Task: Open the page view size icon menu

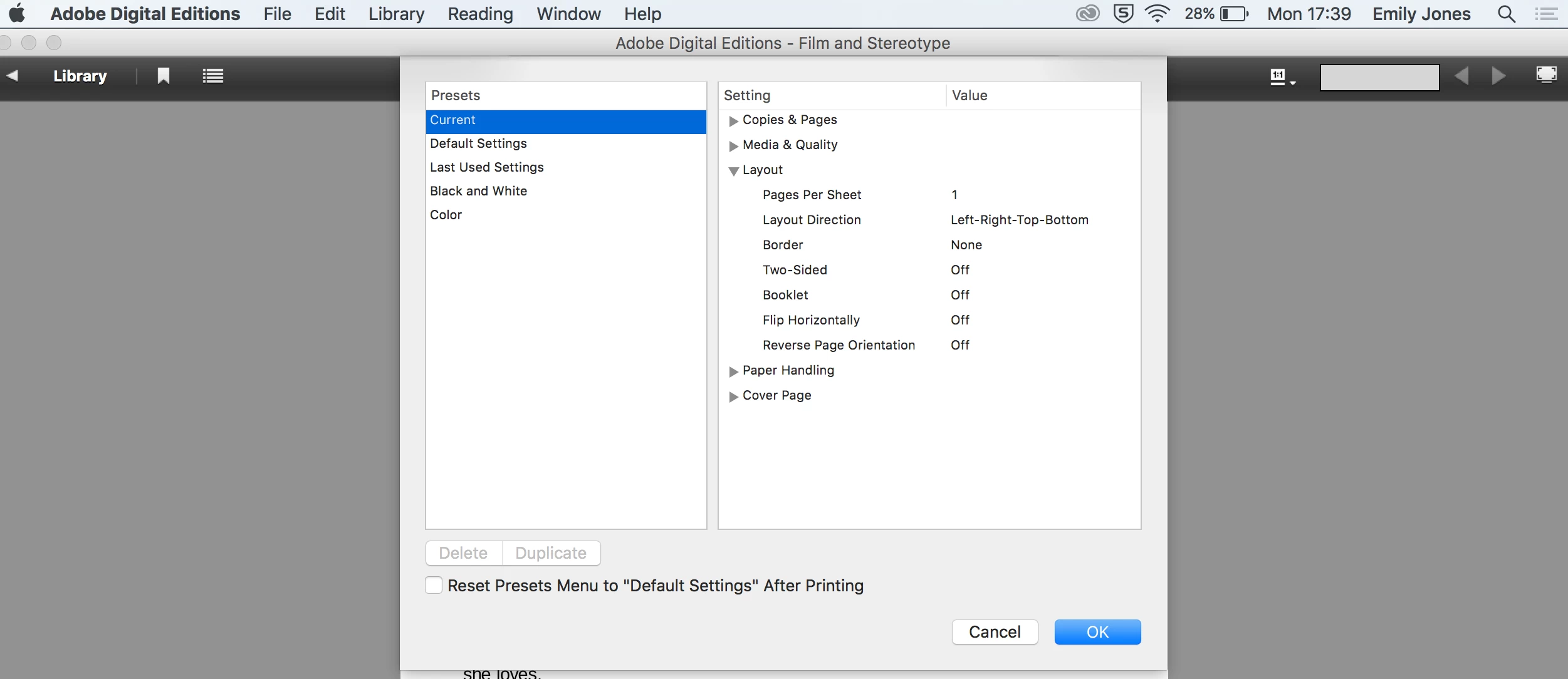Action: (x=1282, y=76)
